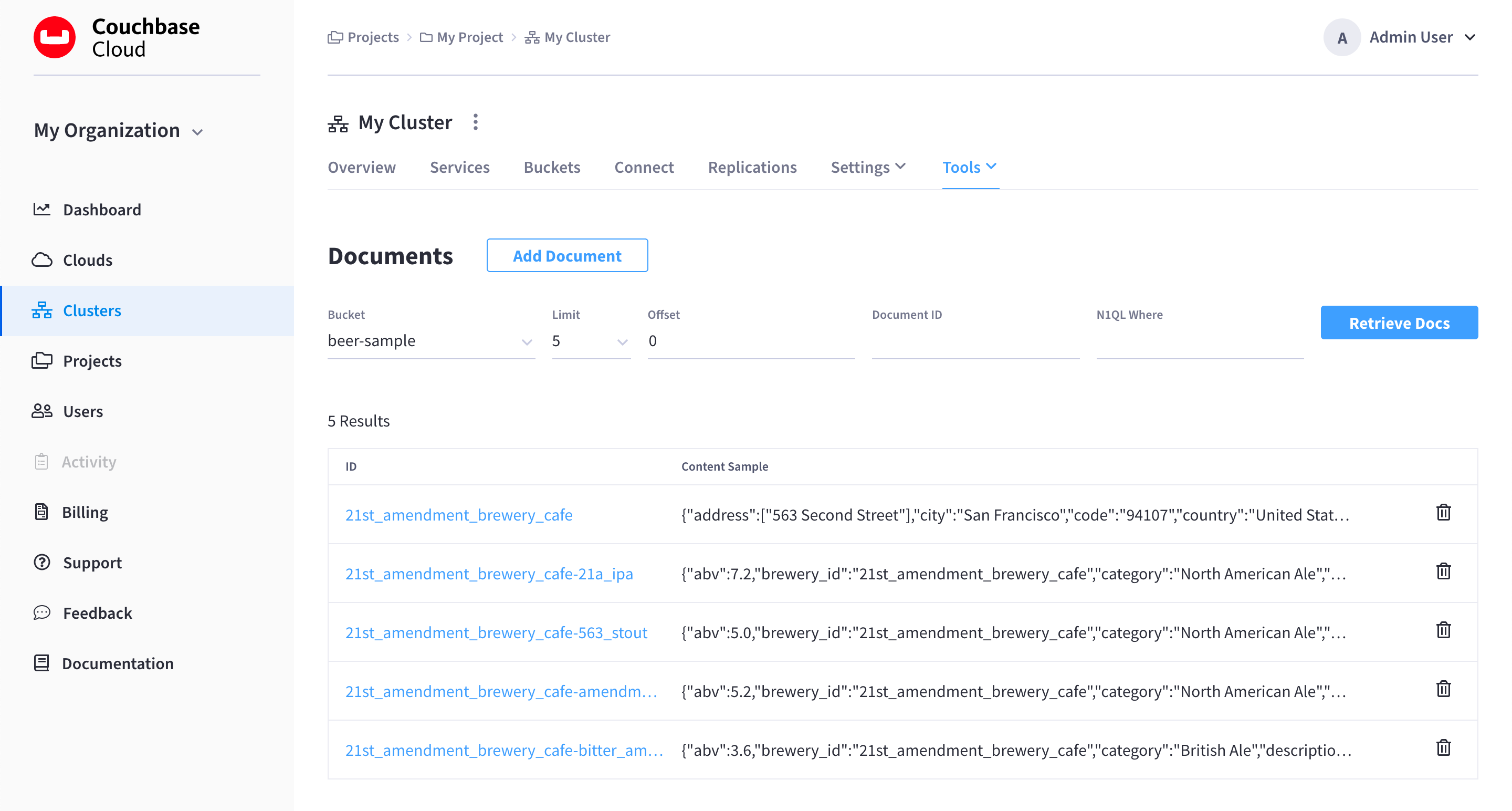The height and width of the screenshot is (811, 1512).
Task: Open the cafe-amendm… document link
Action: tap(501, 691)
